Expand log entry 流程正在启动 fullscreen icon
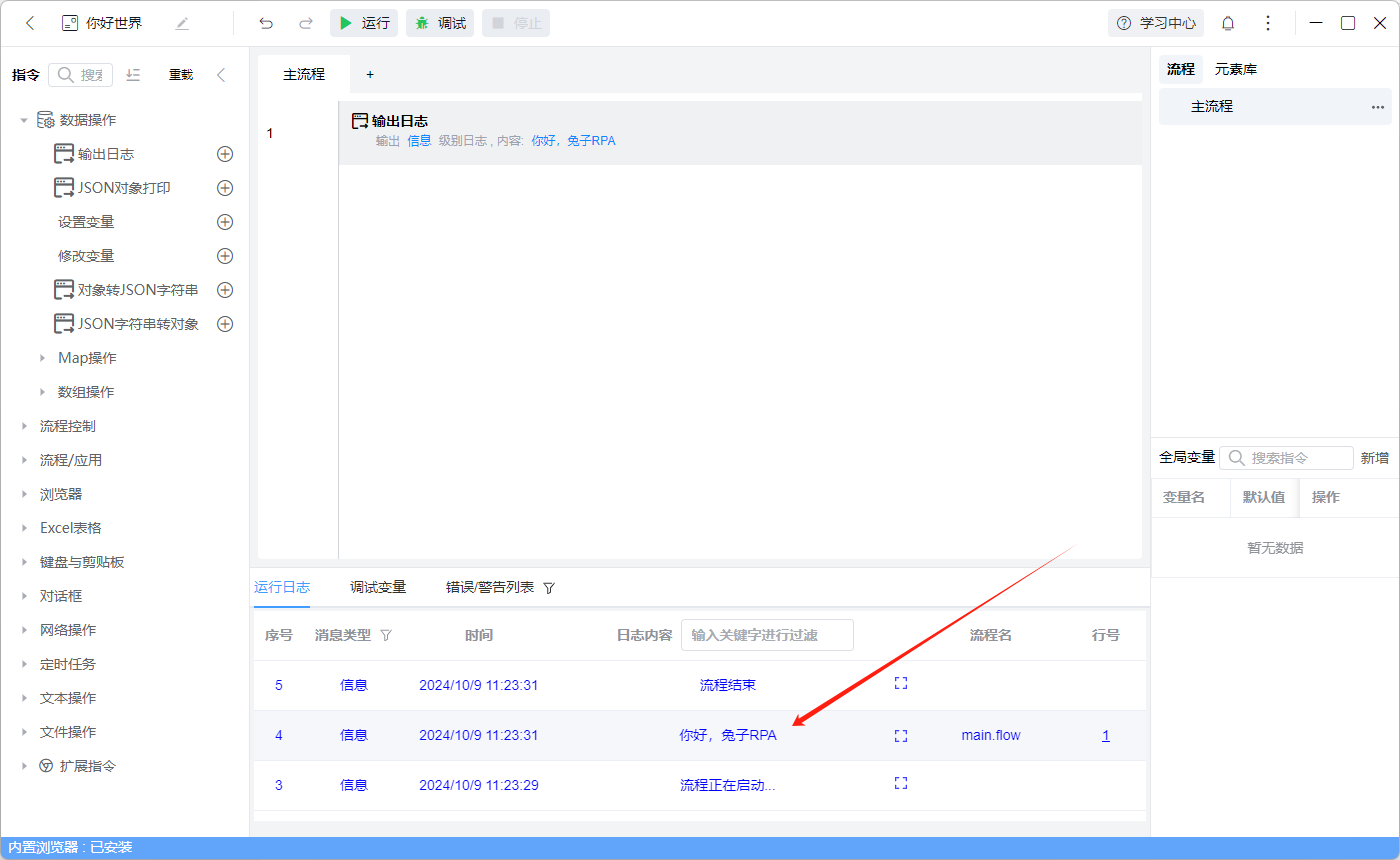The height and width of the screenshot is (860, 1400). pyautogui.click(x=901, y=783)
